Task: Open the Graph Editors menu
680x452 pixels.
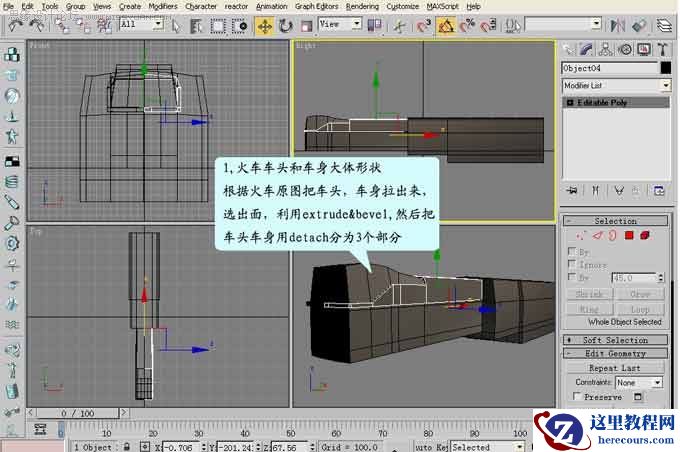Action: 316,7
